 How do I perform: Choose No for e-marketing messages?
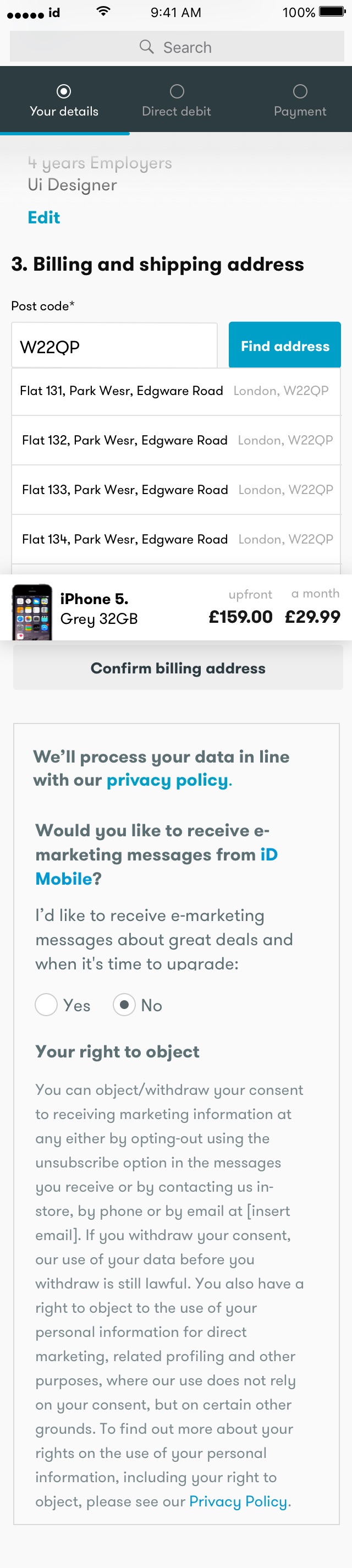click(x=124, y=1005)
